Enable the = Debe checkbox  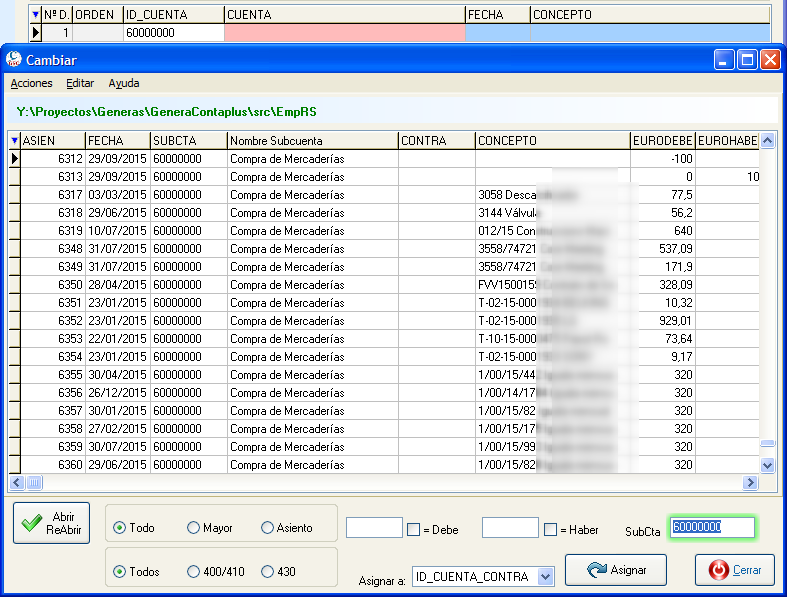coord(413,530)
